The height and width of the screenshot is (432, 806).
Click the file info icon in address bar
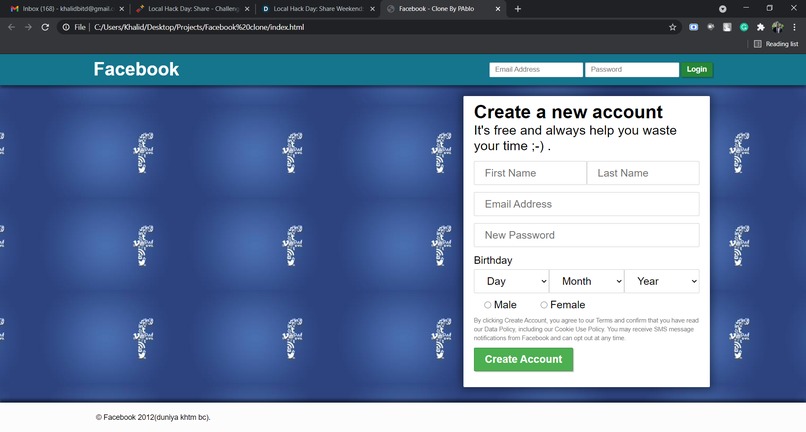(x=66, y=27)
